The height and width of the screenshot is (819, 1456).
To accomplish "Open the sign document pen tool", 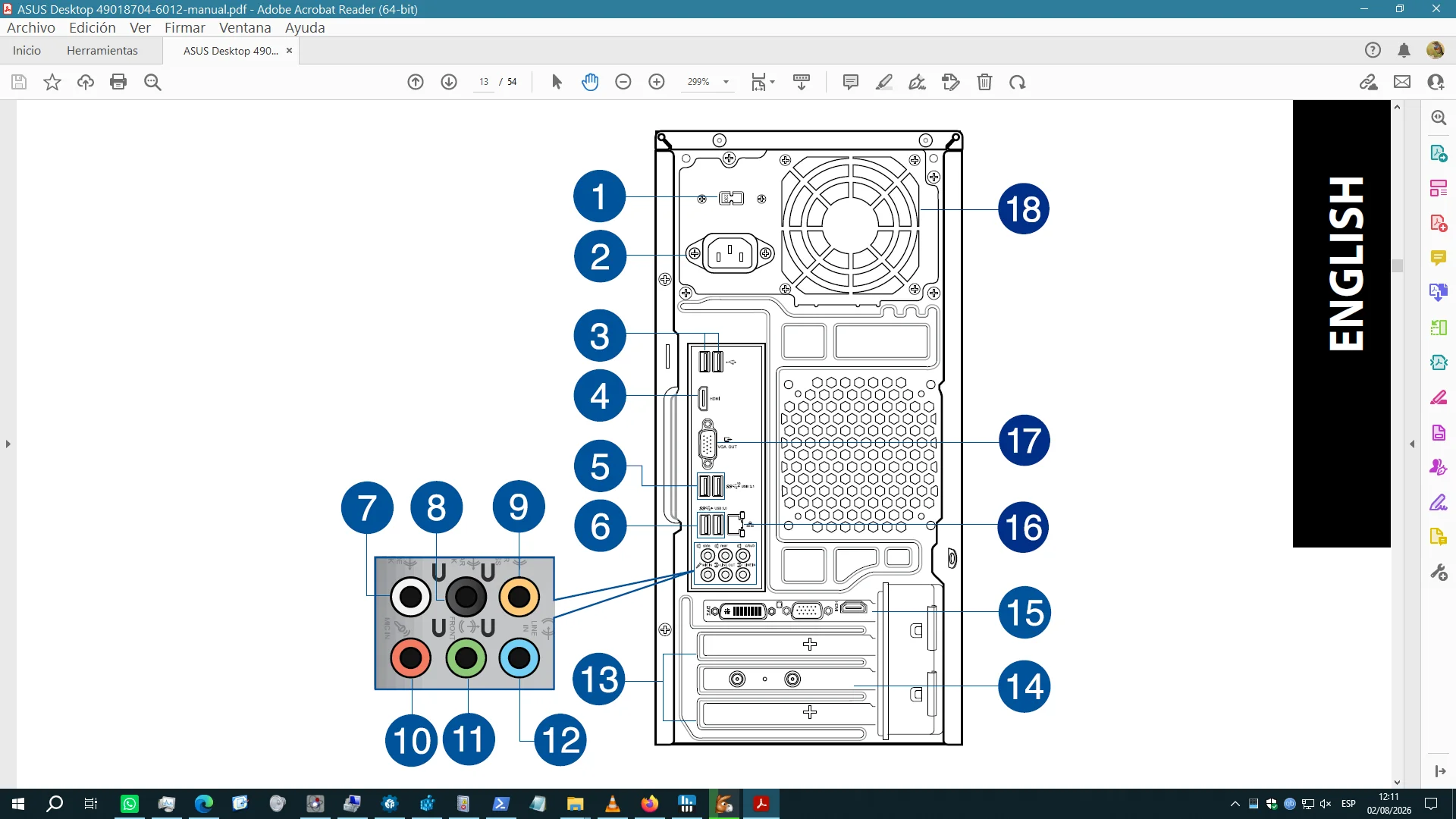I will coord(918,82).
